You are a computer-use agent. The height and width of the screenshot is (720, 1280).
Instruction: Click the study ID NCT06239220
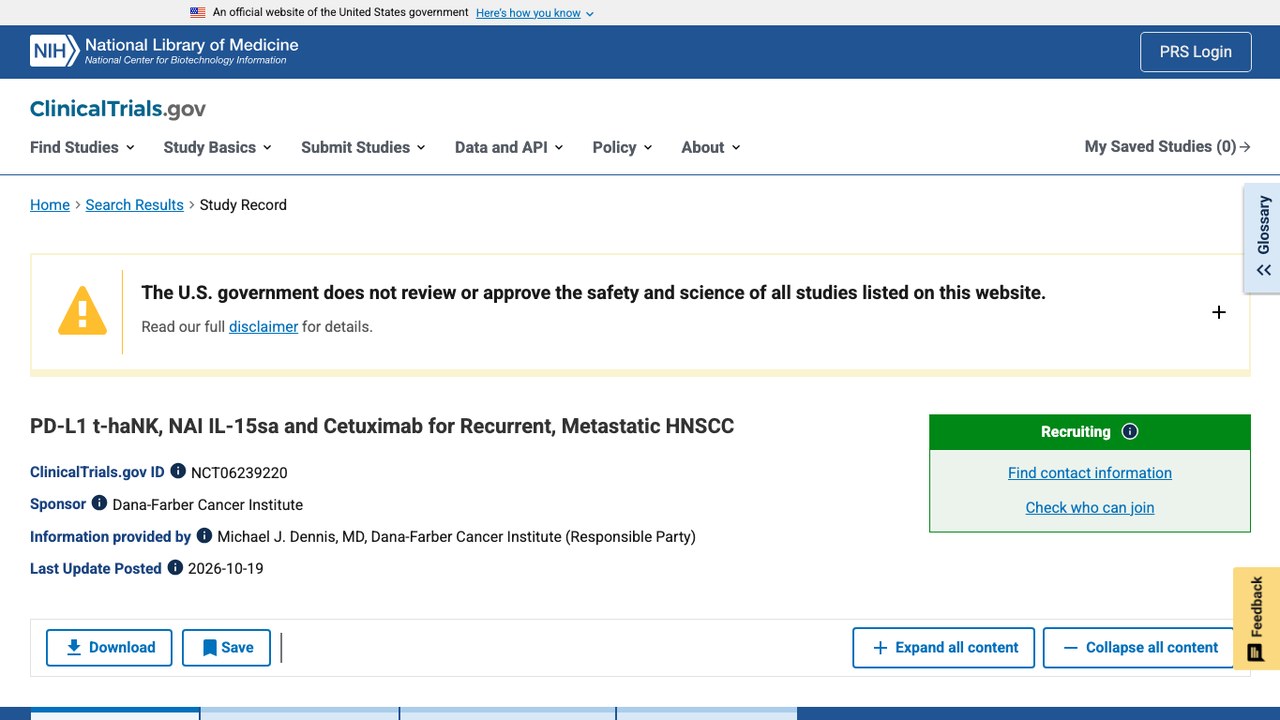239,473
